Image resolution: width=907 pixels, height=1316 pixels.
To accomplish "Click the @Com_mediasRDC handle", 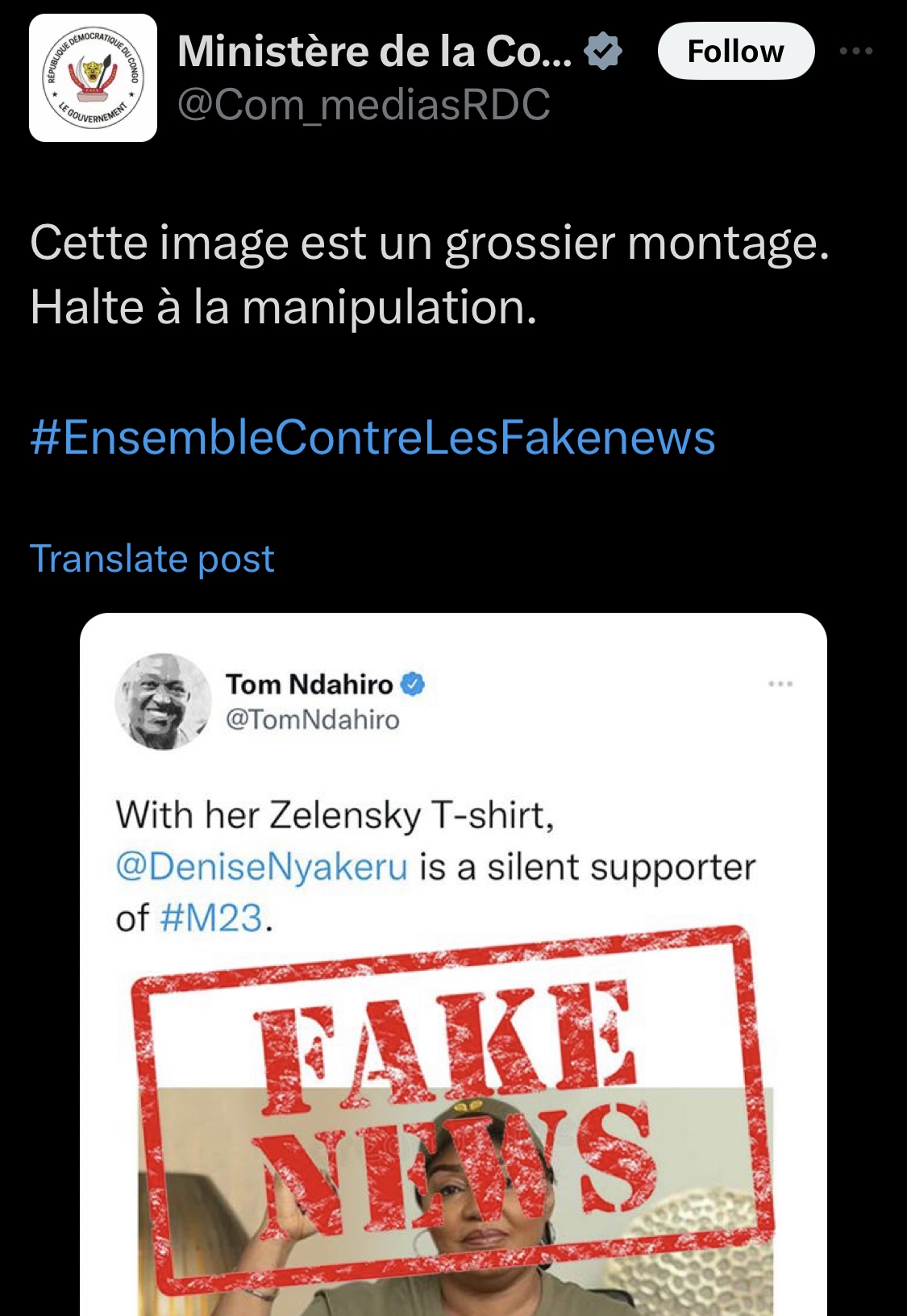I will pyautogui.click(x=364, y=105).
